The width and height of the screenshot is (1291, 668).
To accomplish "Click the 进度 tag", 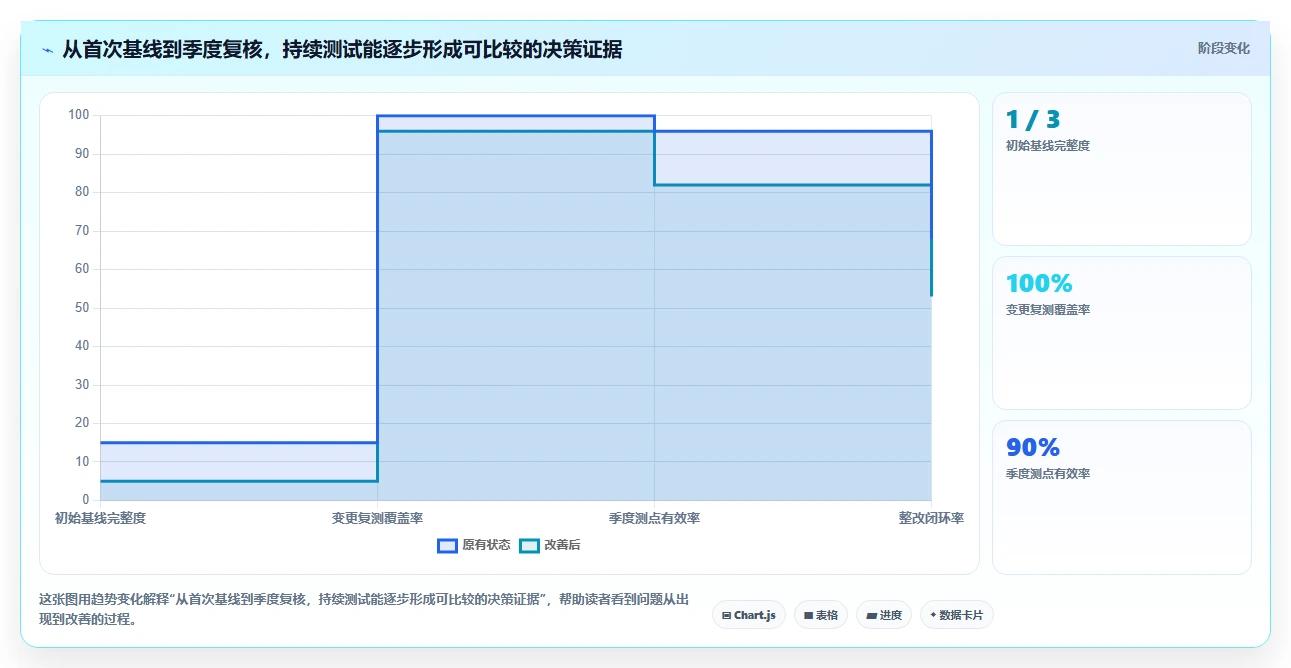I will [884, 615].
